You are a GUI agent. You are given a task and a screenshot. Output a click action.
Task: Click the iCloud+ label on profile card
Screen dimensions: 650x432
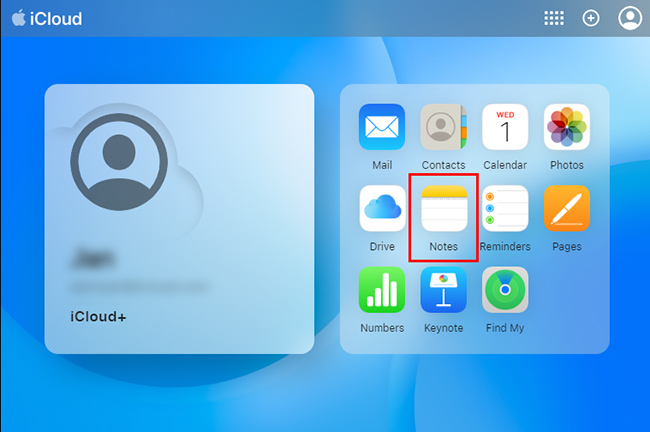pos(97,317)
